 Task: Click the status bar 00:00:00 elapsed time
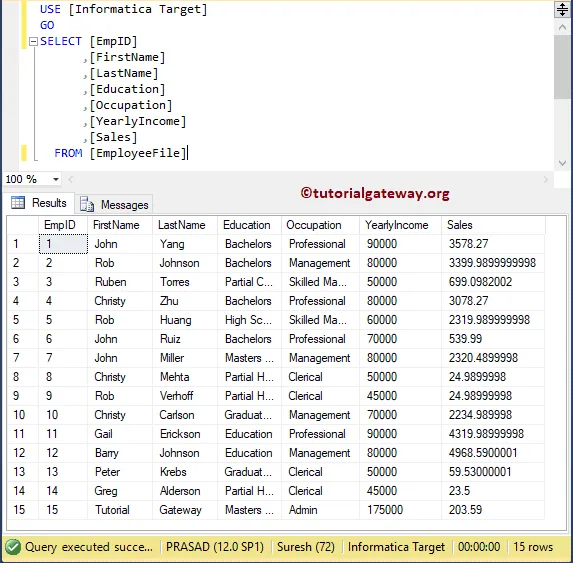(479, 547)
